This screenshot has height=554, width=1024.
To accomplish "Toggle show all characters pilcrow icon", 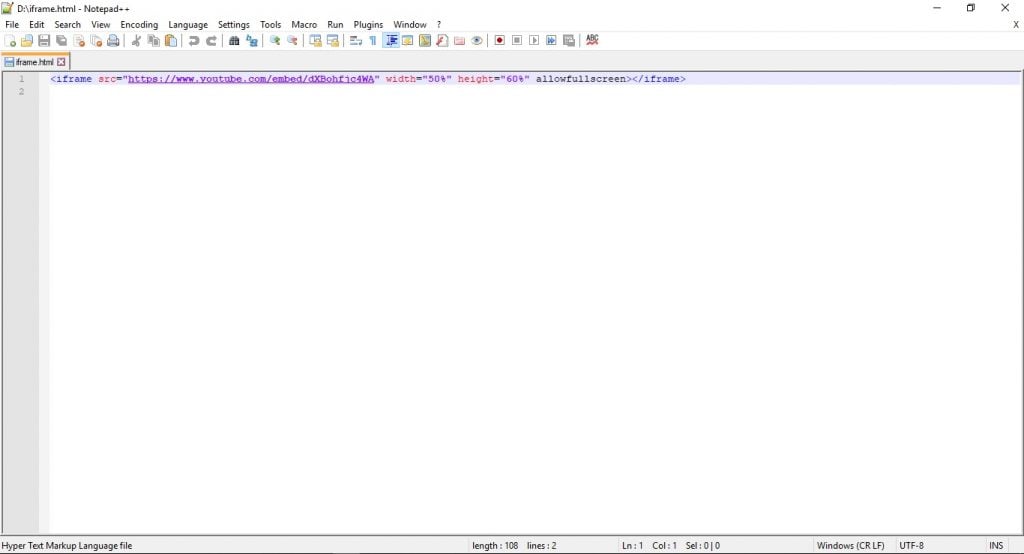I will 372,41.
